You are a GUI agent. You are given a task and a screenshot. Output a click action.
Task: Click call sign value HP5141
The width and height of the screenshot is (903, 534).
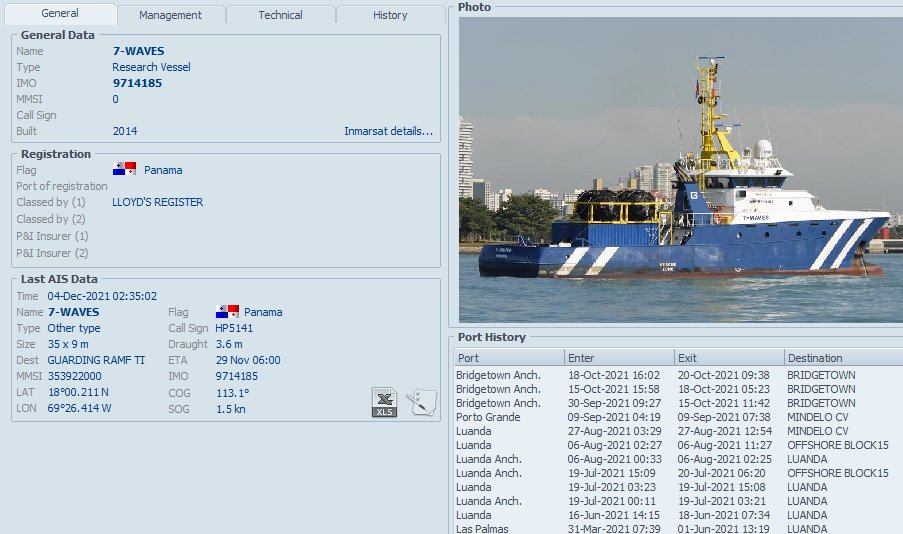pos(234,328)
